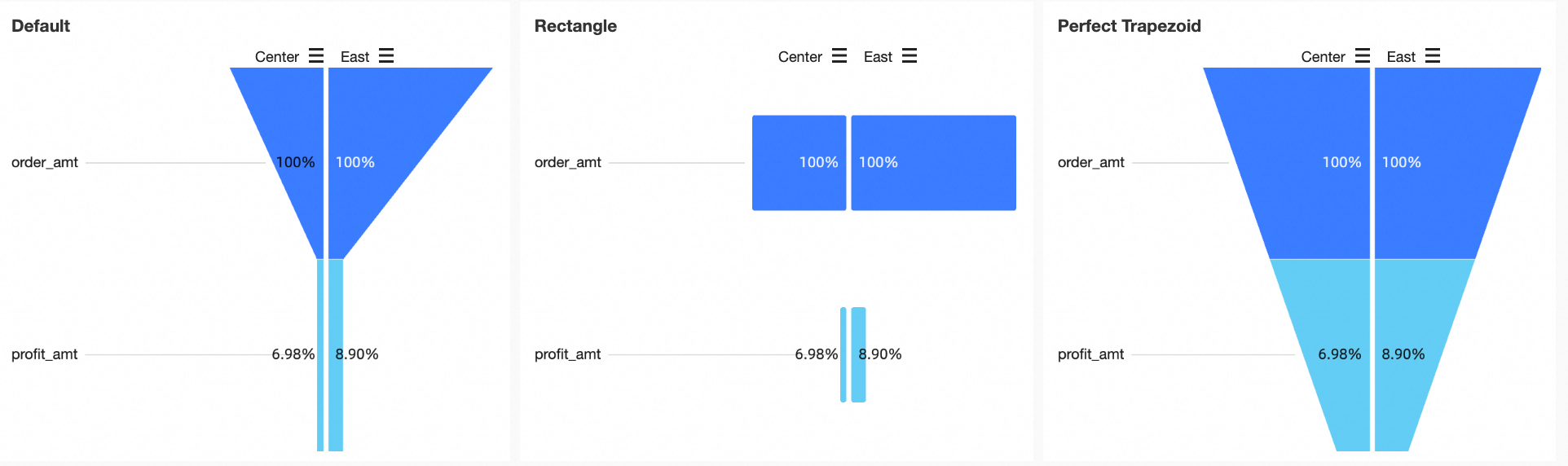Open Center menu icon in Perfect Trapezoid chart

[1363, 55]
